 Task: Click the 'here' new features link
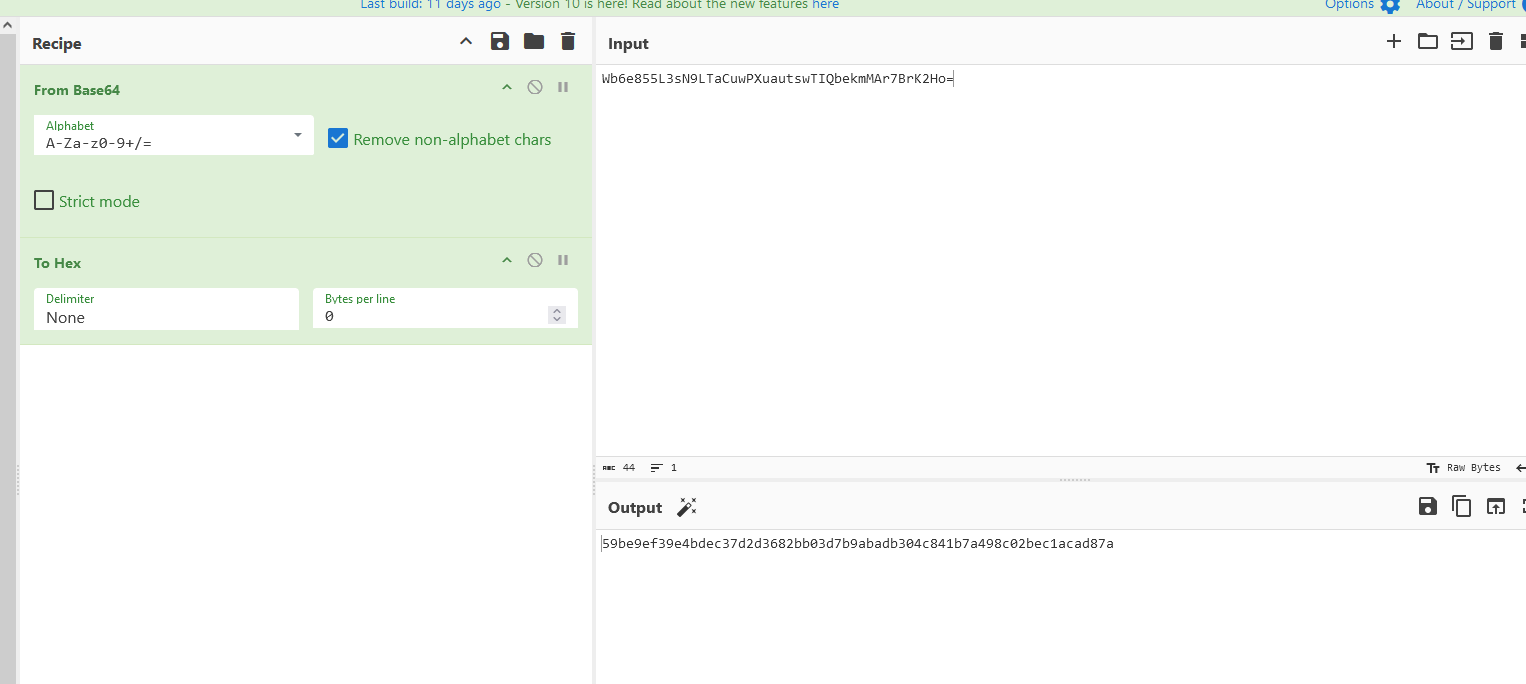coord(825,5)
